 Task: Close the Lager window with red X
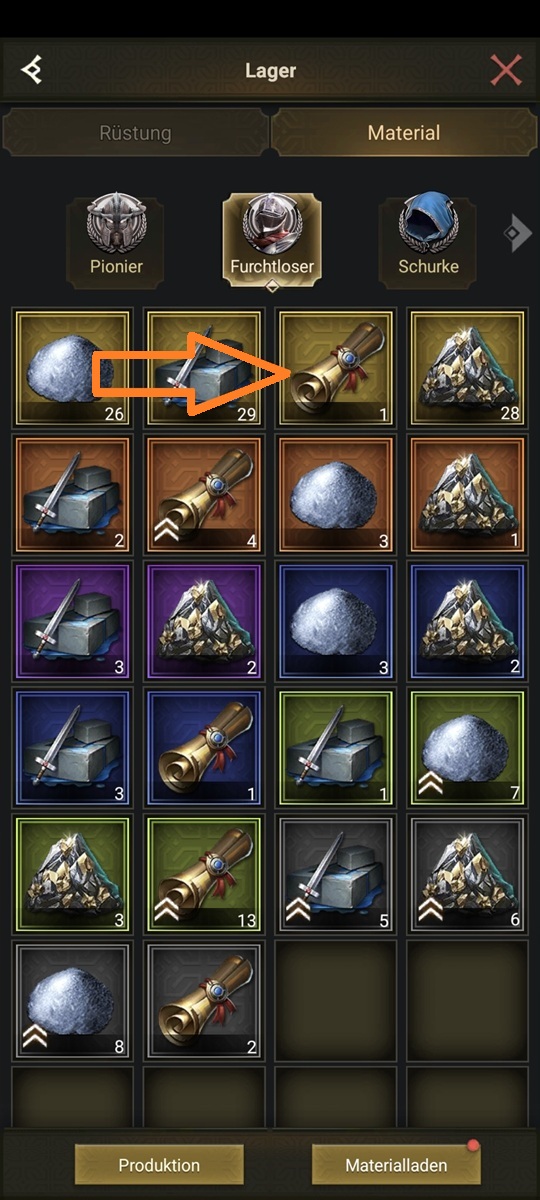506,71
